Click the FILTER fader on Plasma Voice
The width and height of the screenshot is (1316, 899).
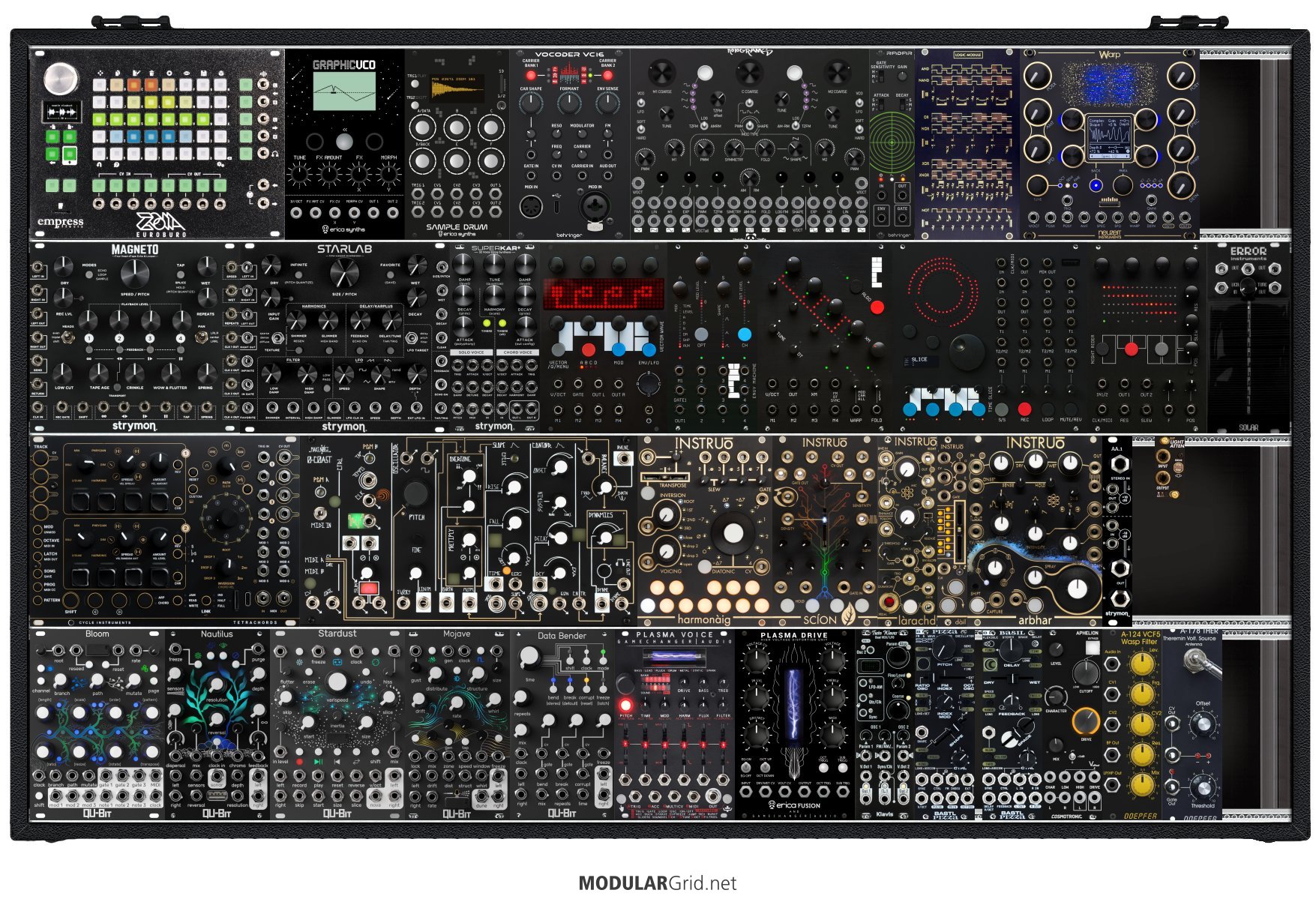click(724, 744)
